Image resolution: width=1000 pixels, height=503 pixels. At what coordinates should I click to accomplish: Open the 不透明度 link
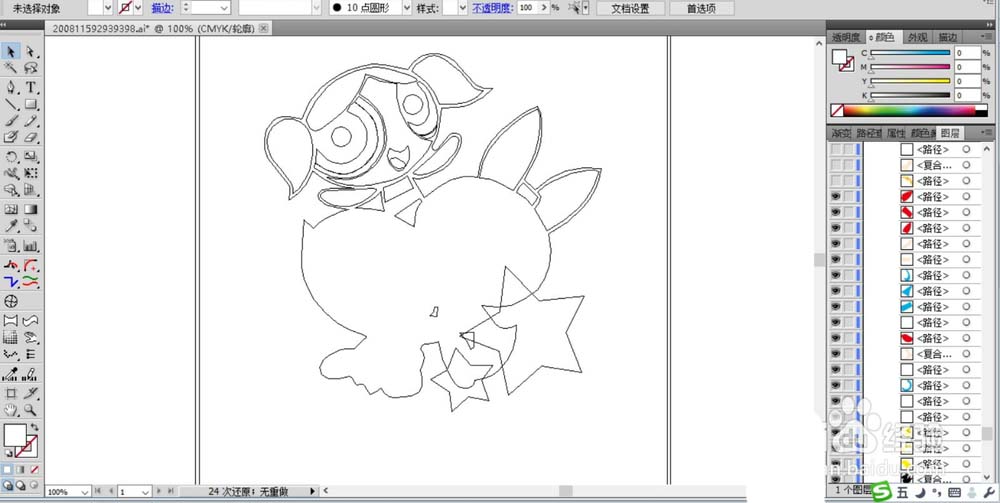[493, 8]
